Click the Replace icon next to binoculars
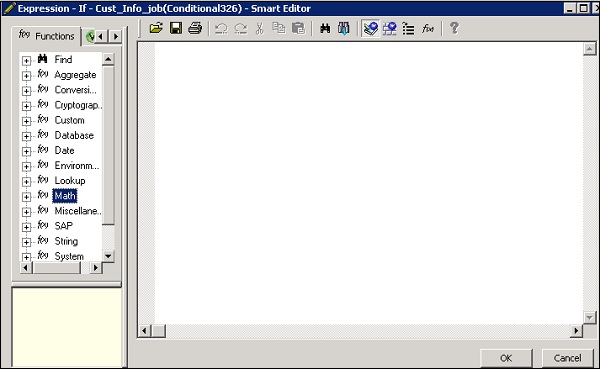Image resolution: width=600 pixels, height=369 pixels. [x=344, y=28]
